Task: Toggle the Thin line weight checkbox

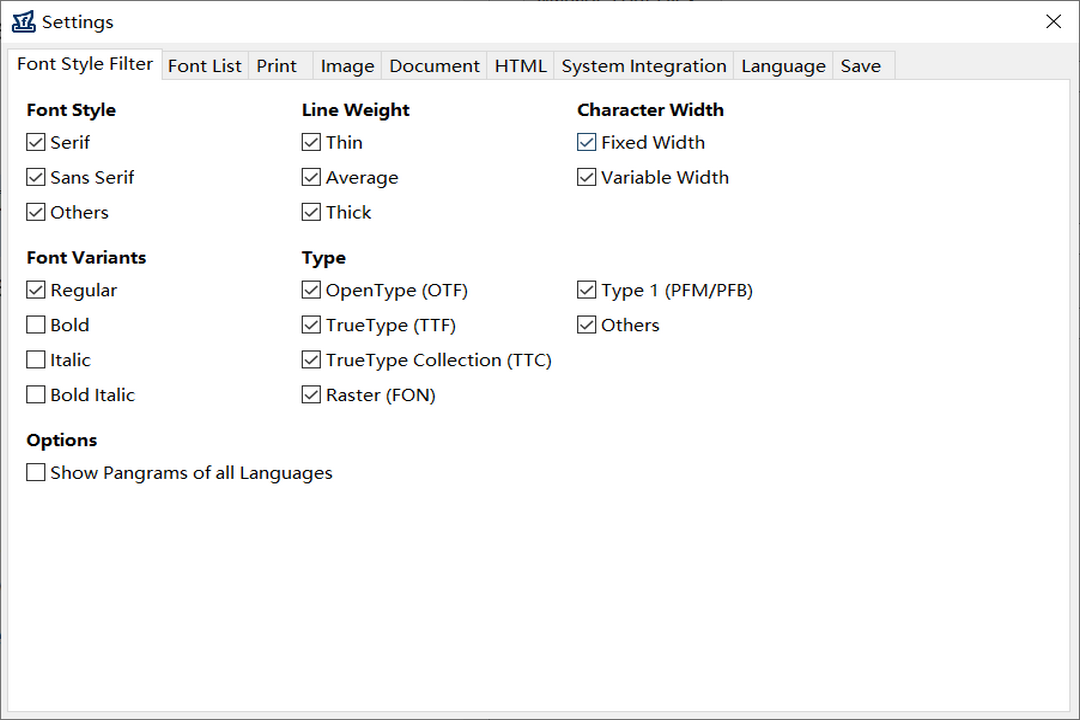Action: pyautogui.click(x=311, y=143)
